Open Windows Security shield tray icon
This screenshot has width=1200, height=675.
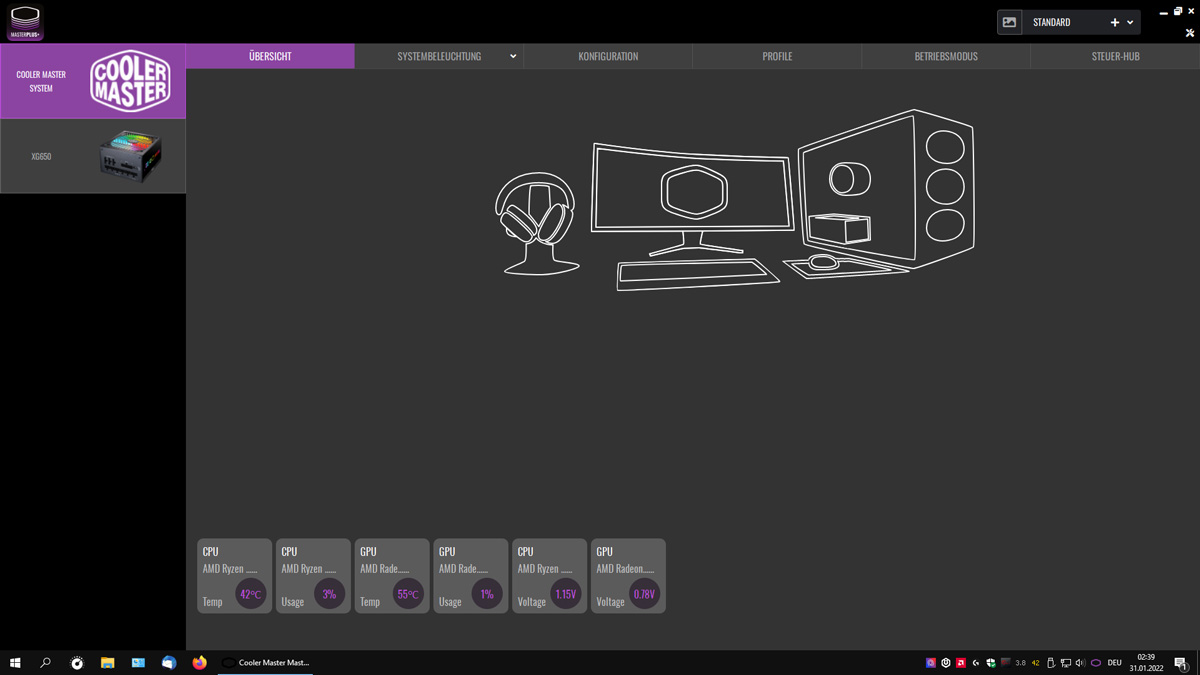[x=991, y=663]
